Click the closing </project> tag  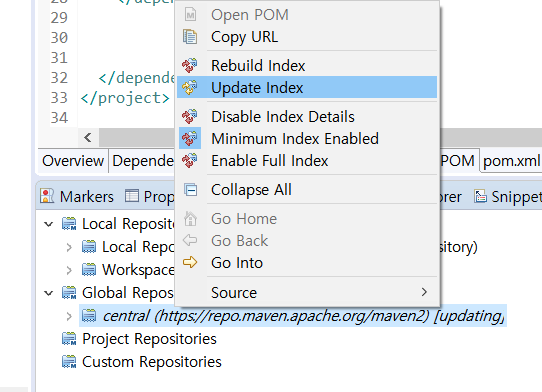tap(125, 98)
